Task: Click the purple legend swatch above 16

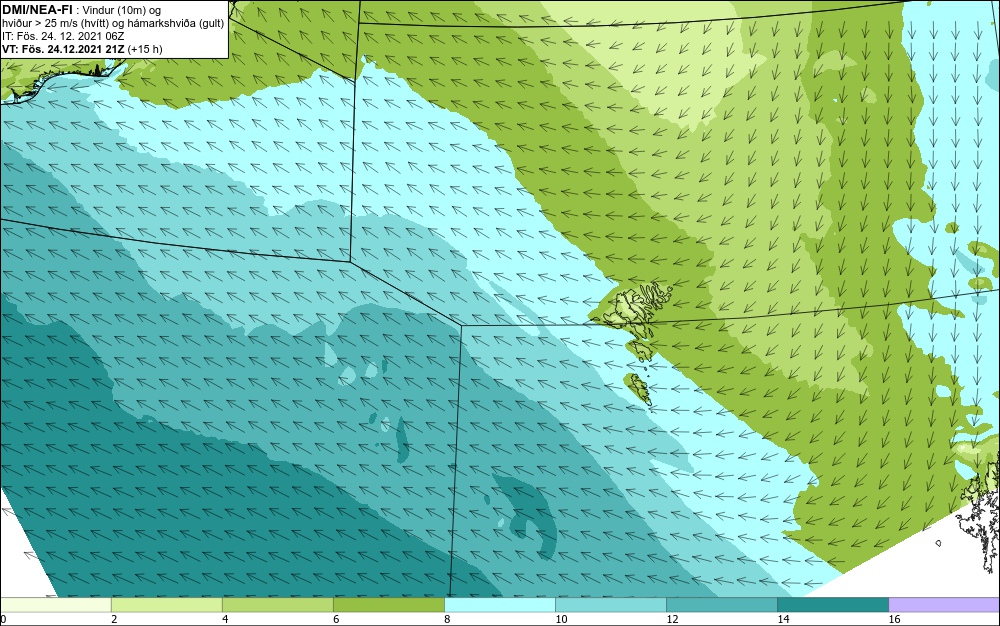Action: click(x=944, y=604)
